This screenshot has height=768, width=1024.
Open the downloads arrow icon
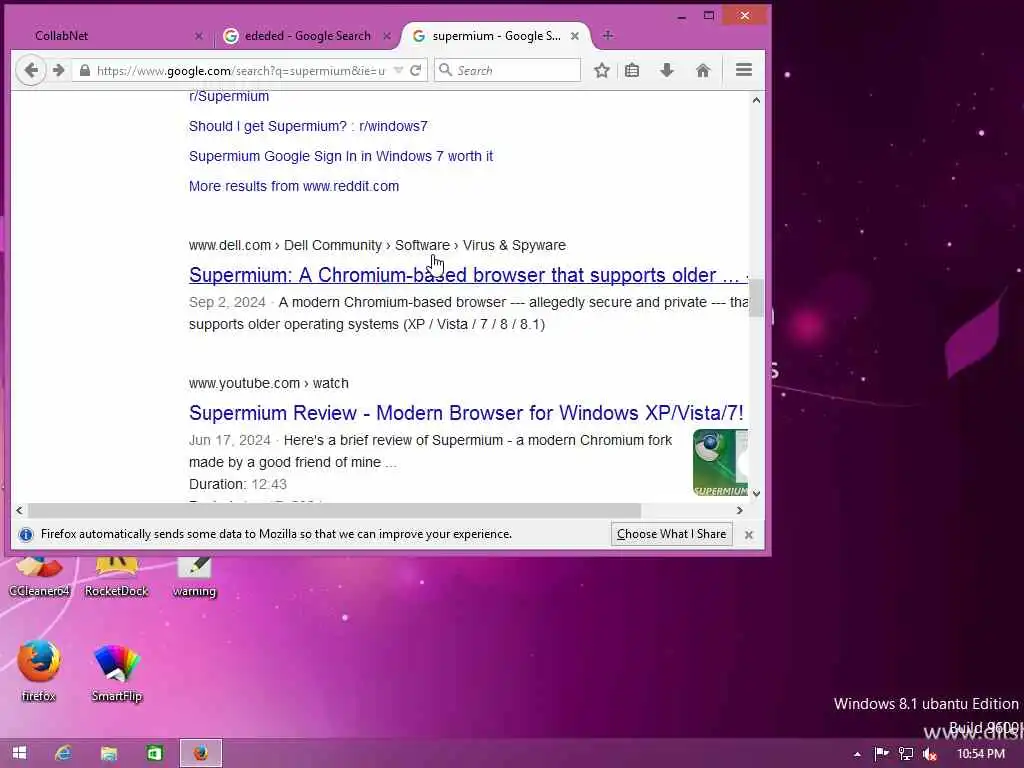tap(667, 71)
